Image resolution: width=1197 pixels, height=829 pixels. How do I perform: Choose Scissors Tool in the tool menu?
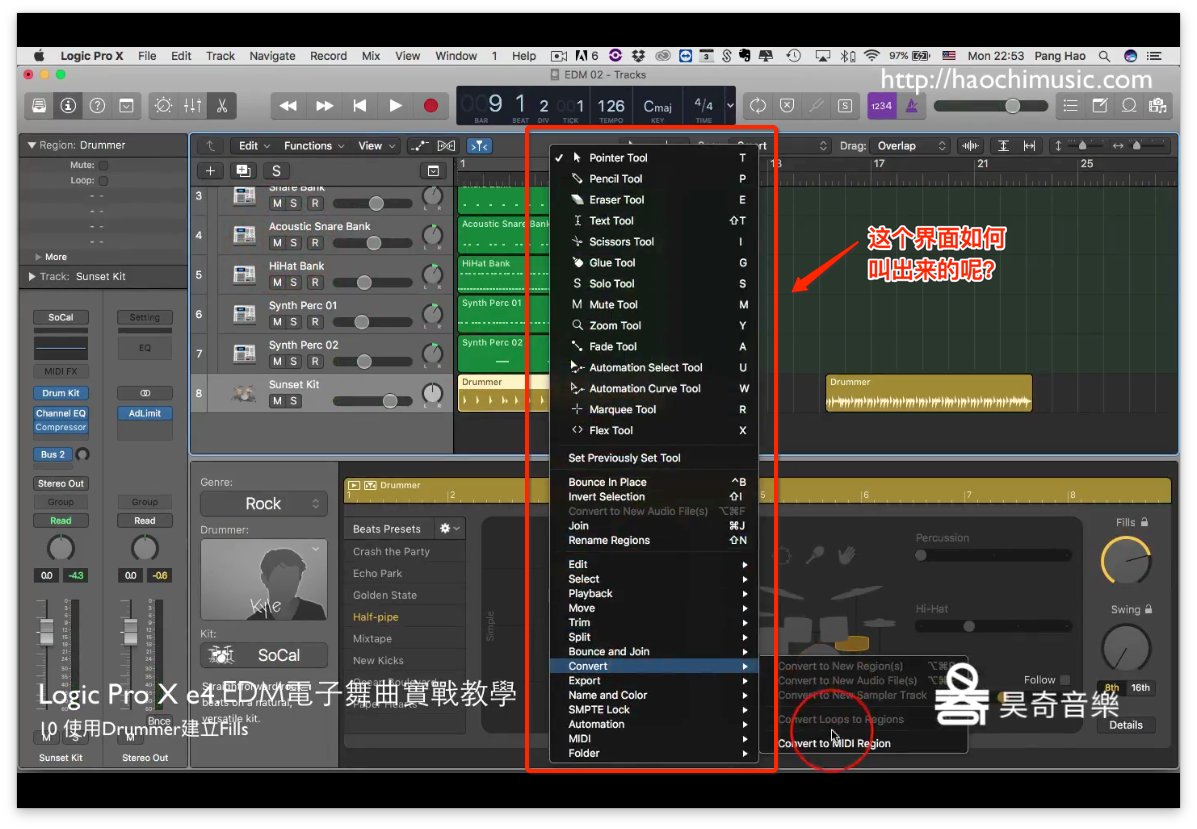[621, 242]
